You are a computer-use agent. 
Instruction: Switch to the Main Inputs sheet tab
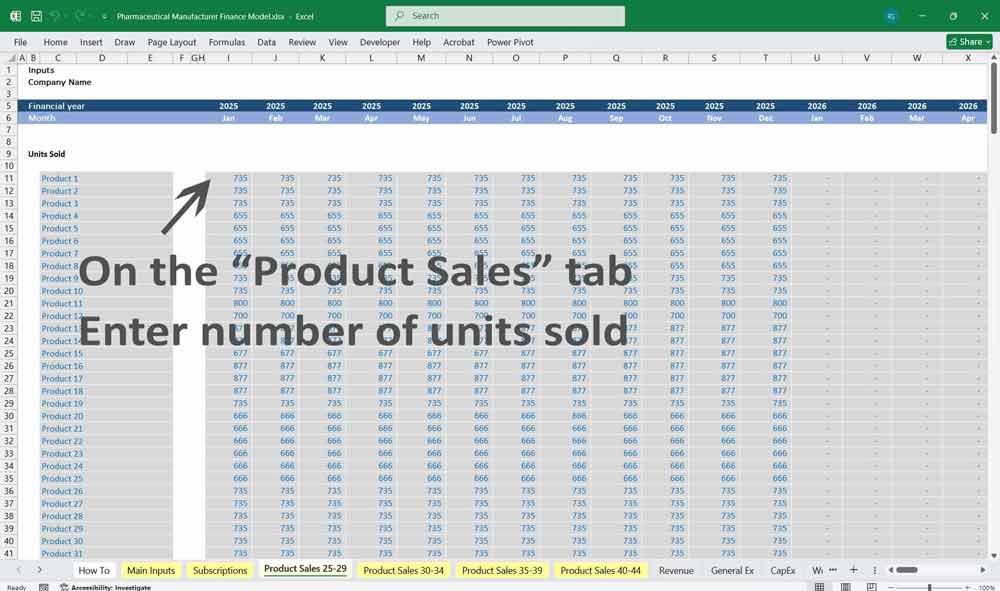pos(151,571)
